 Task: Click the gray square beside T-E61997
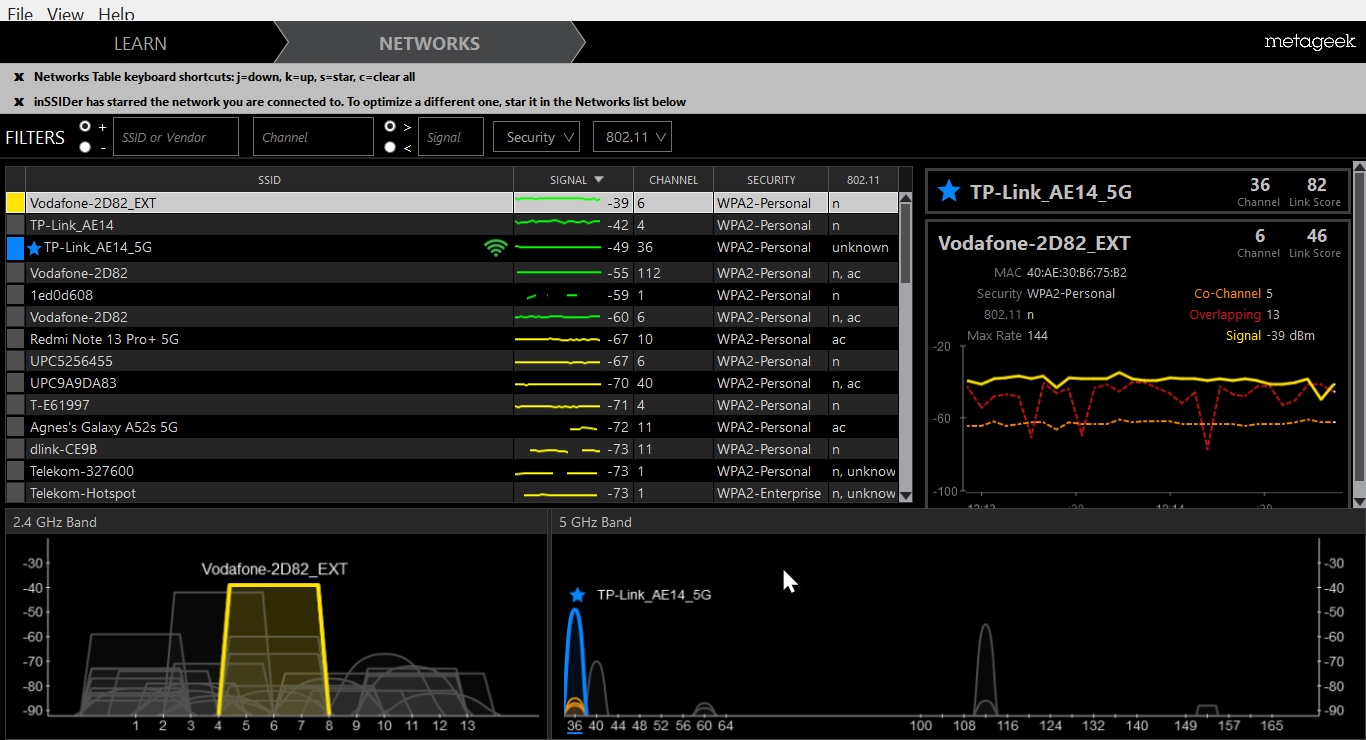15,405
